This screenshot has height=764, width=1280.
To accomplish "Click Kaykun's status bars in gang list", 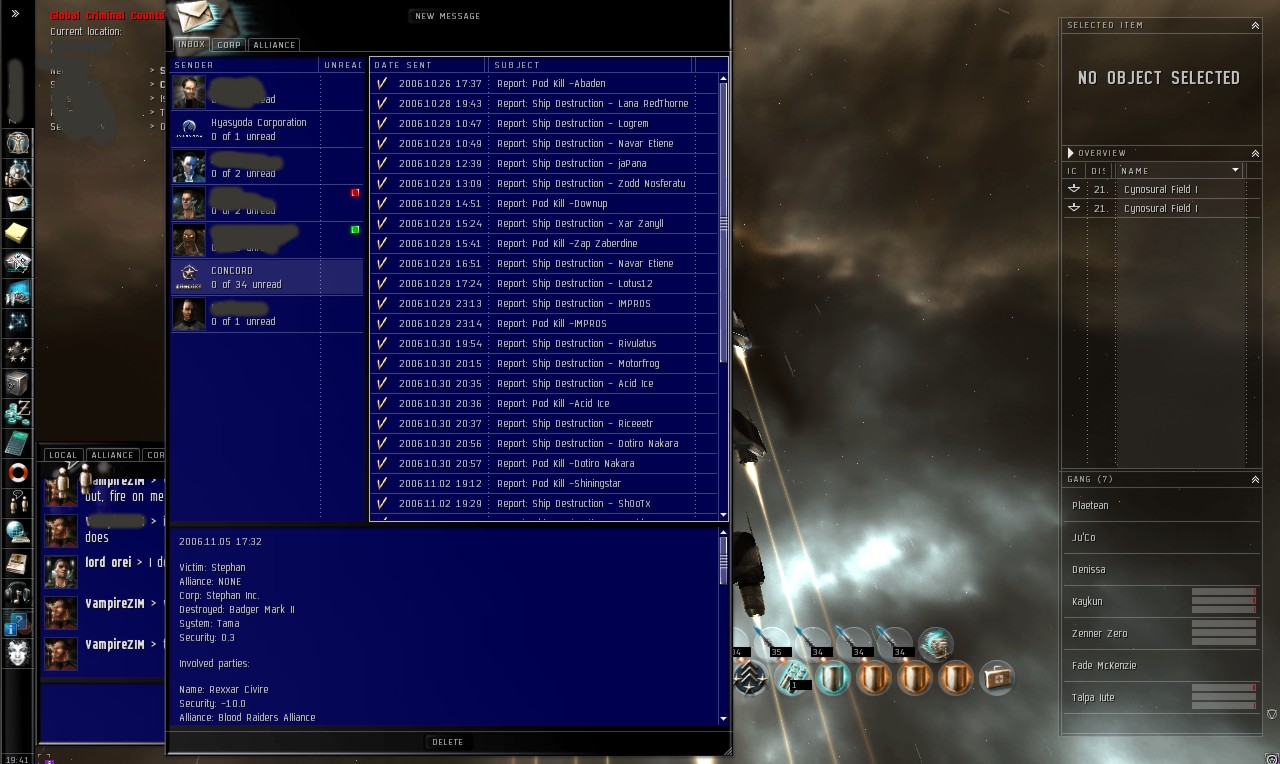I will [x=1224, y=601].
